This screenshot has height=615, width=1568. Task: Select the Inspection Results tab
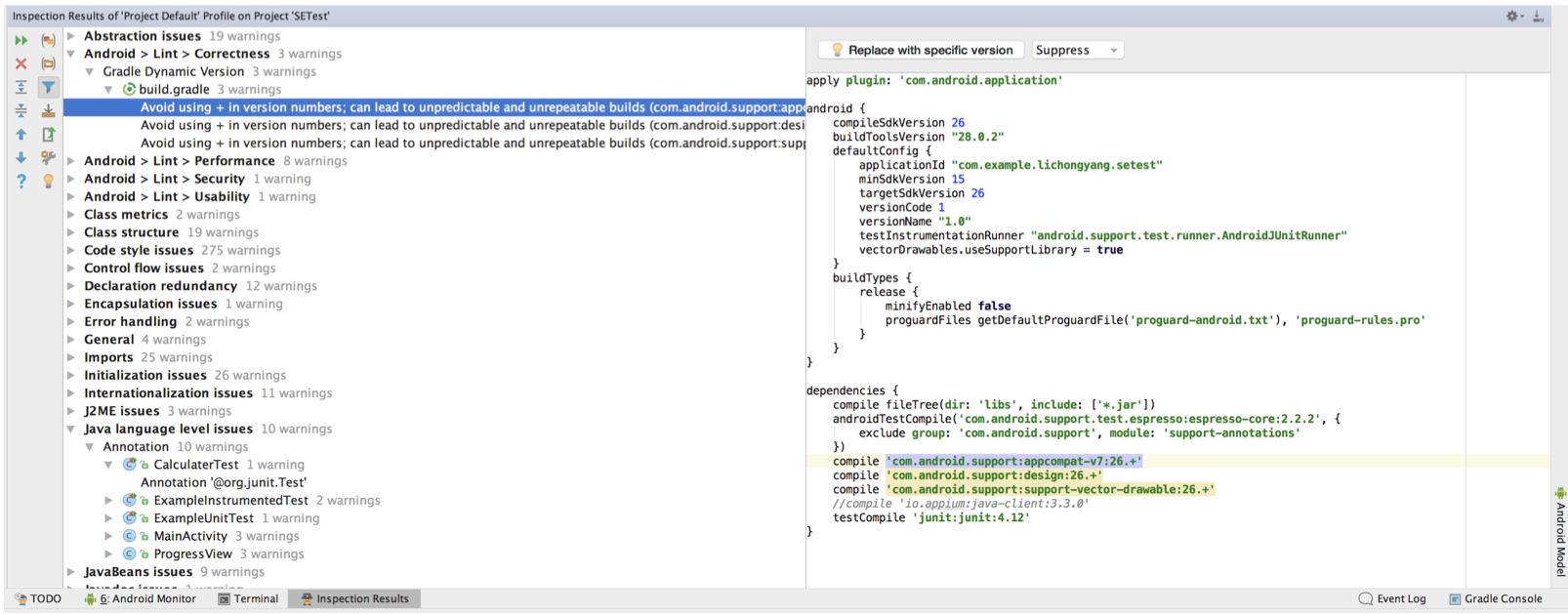pos(354,598)
